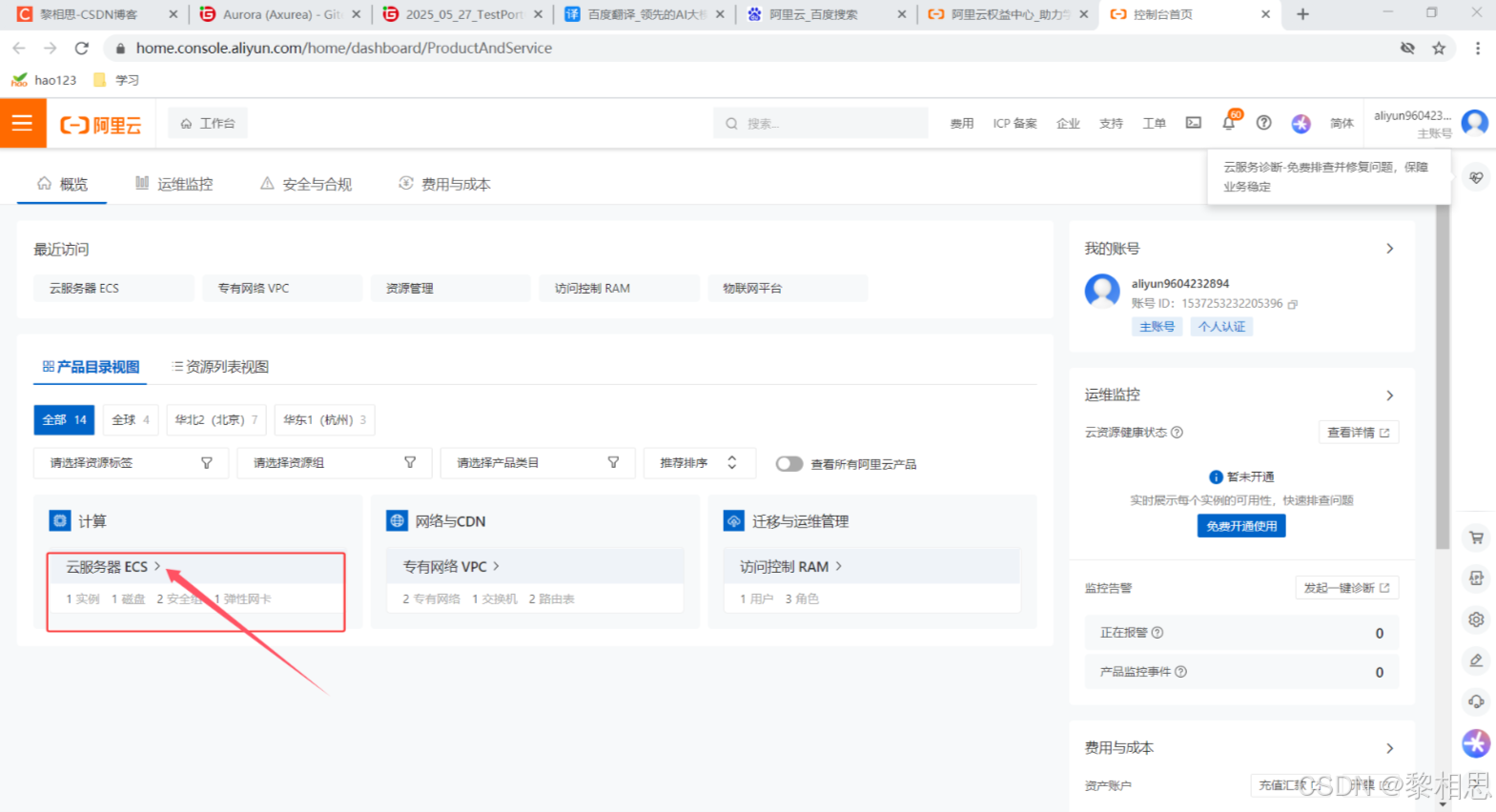Viewport: 1496px width, 812px height.
Task: Open 资源管理 from recent visits
Action: (450, 288)
